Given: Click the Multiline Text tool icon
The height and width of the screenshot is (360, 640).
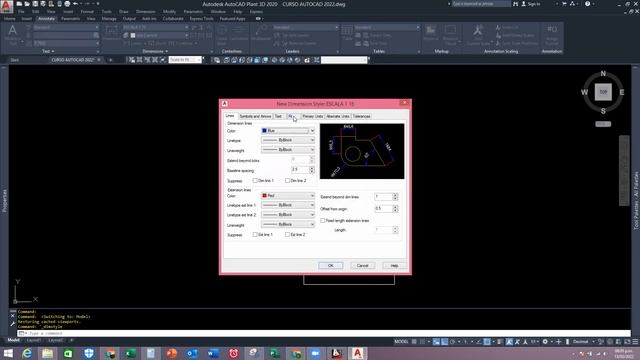Looking at the screenshot, I should (x=13, y=30).
